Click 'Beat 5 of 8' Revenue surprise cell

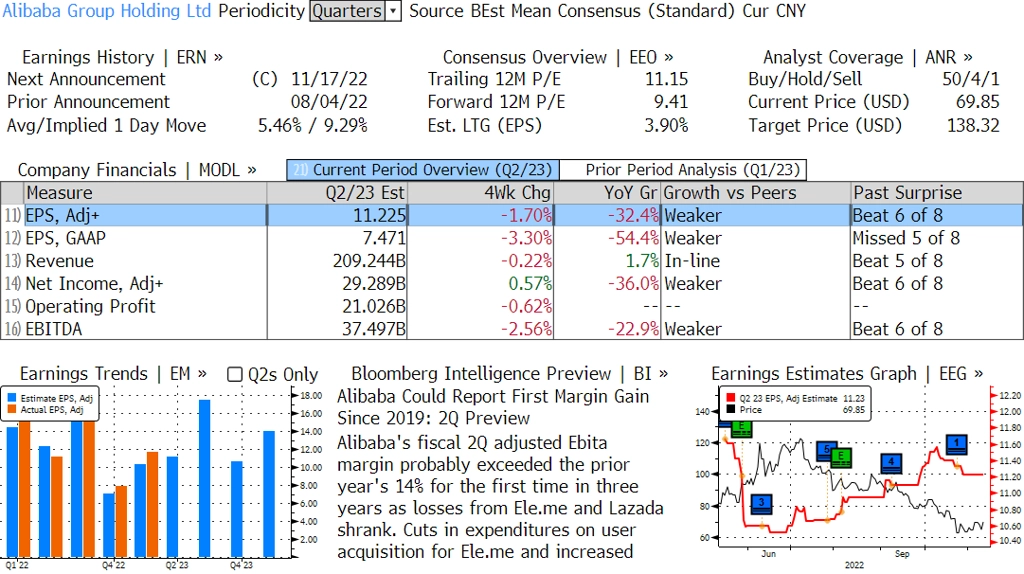(897, 261)
